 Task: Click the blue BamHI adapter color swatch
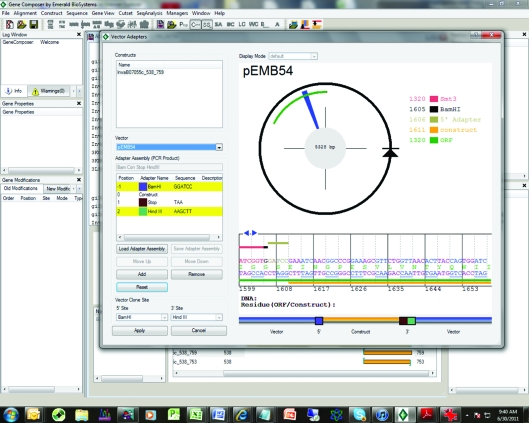[x=143, y=187]
